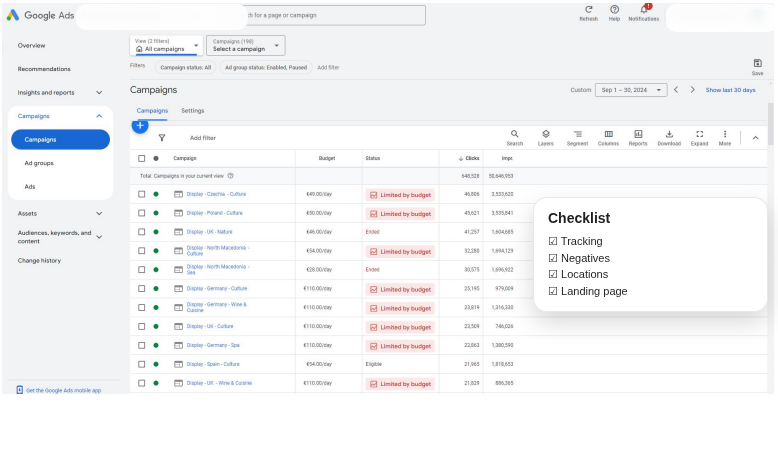Tick checkbox for Display - North Macedonia - Culture
This screenshot has width=778, height=458.
[x=141, y=251]
